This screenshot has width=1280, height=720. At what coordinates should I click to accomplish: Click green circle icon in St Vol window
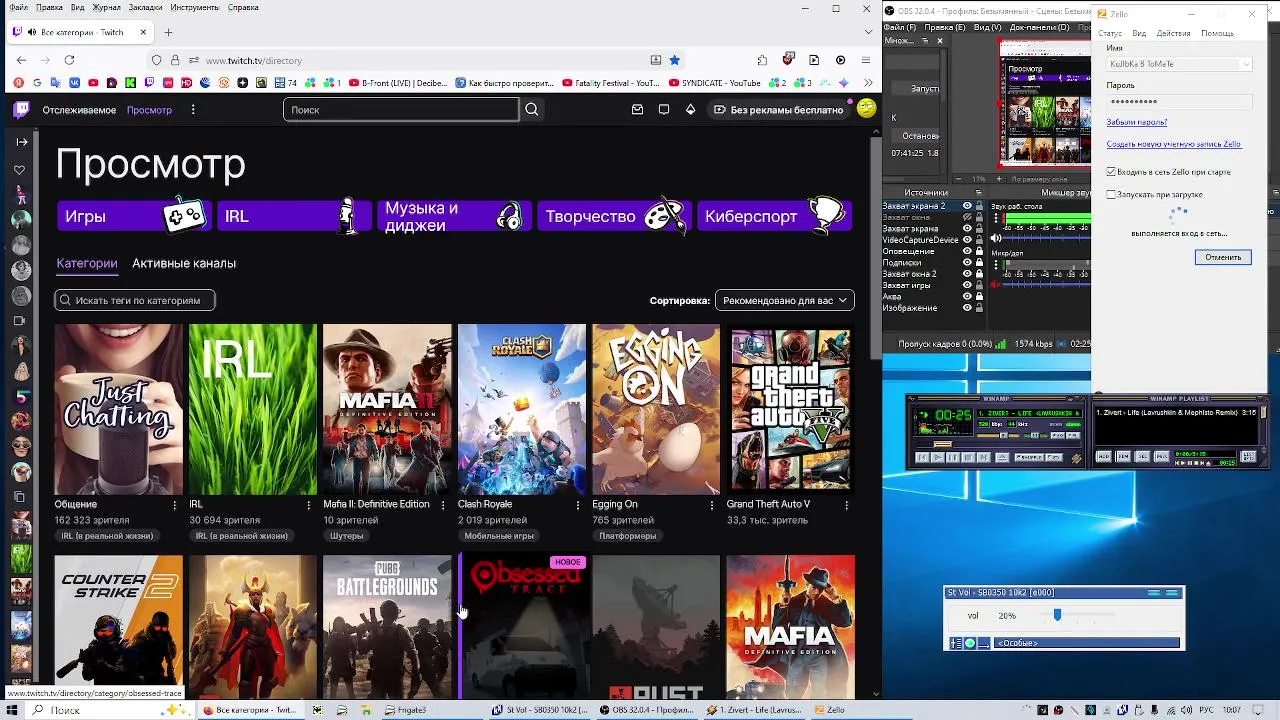pyautogui.click(x=969, y=643)
